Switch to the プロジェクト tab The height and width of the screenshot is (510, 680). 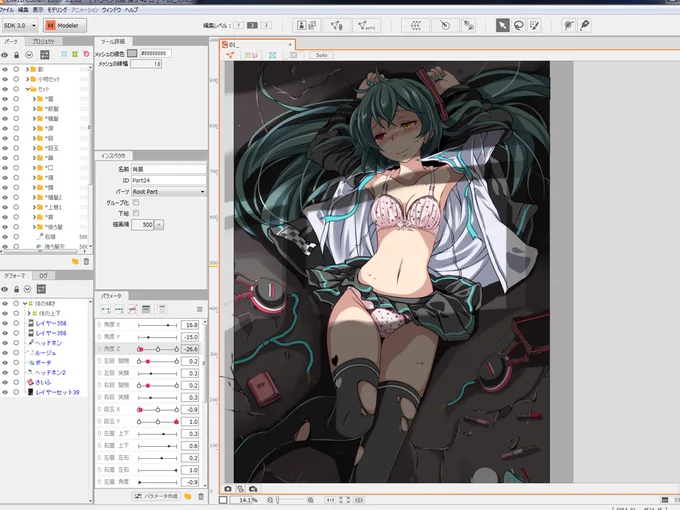(x=43, y=42)
